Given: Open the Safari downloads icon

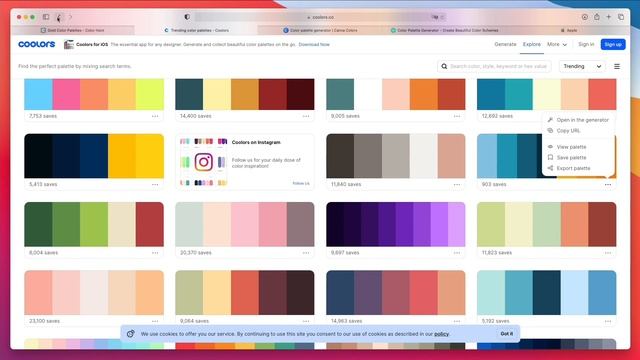Looking at the screenshot, I should coord(584,17).
